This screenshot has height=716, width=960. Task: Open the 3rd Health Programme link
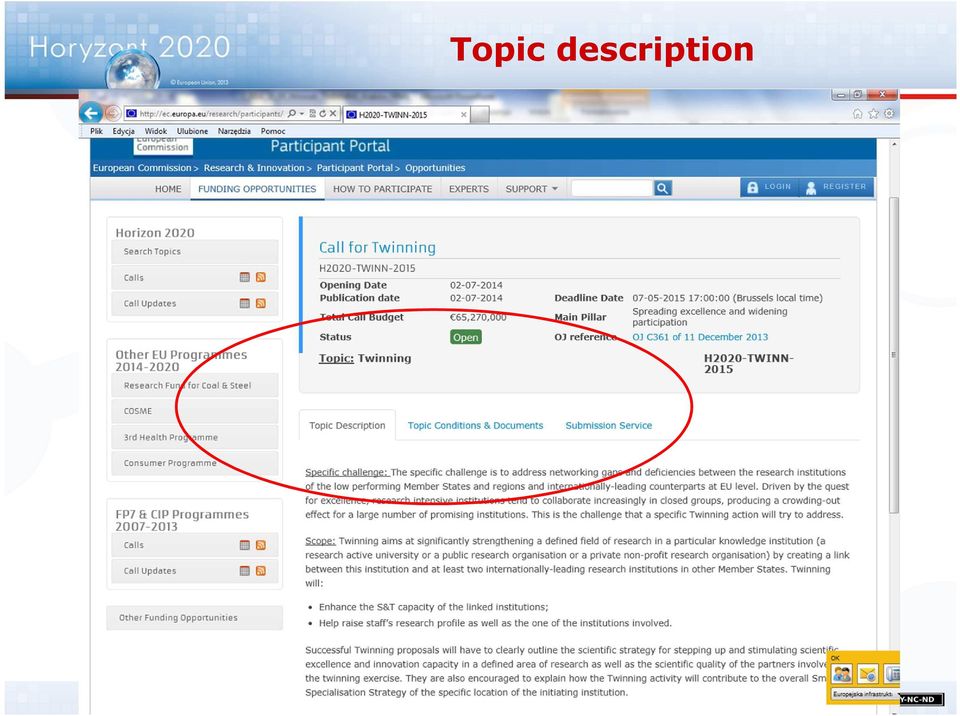click(195, 437)
